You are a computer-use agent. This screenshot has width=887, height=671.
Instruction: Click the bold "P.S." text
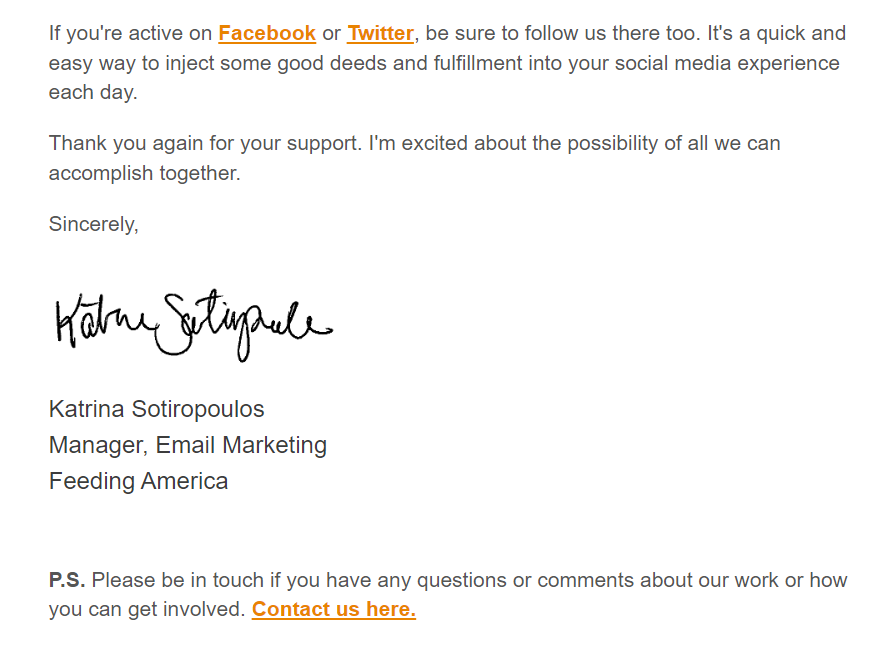[x=67, y=580]
